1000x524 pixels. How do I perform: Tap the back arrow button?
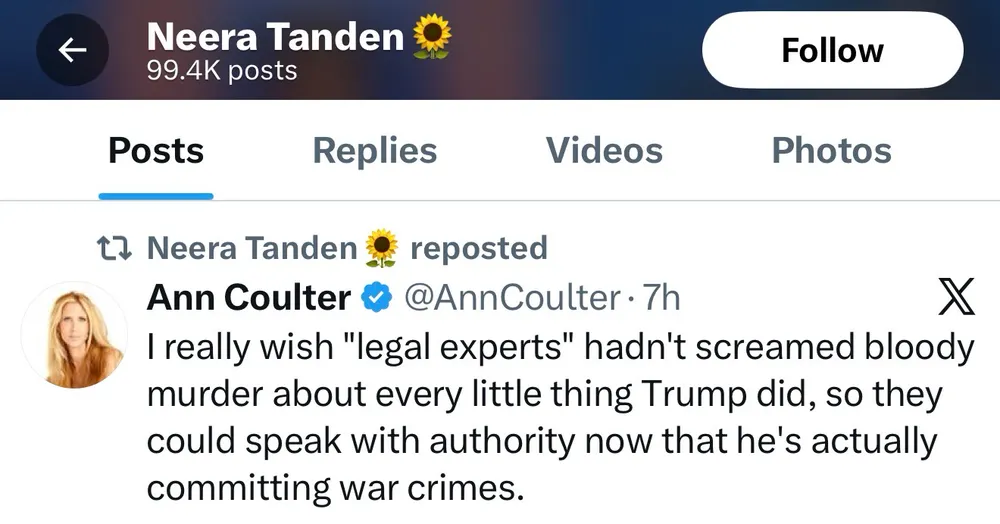pos(72,51)
